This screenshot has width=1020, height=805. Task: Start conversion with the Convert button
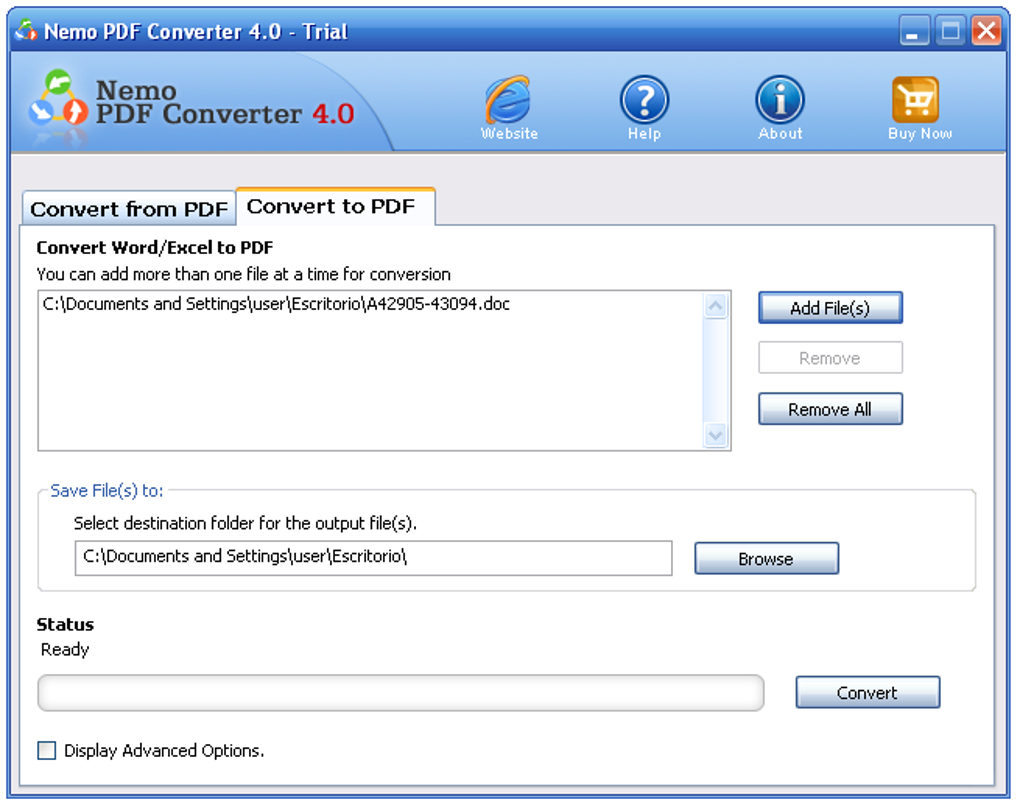(868, 692)
